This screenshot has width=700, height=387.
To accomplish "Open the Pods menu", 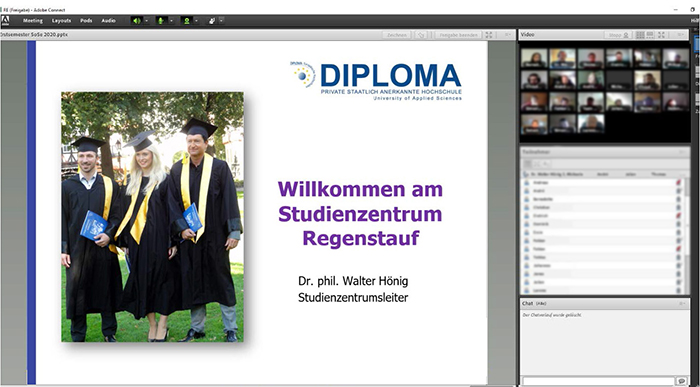I will 86,21.
